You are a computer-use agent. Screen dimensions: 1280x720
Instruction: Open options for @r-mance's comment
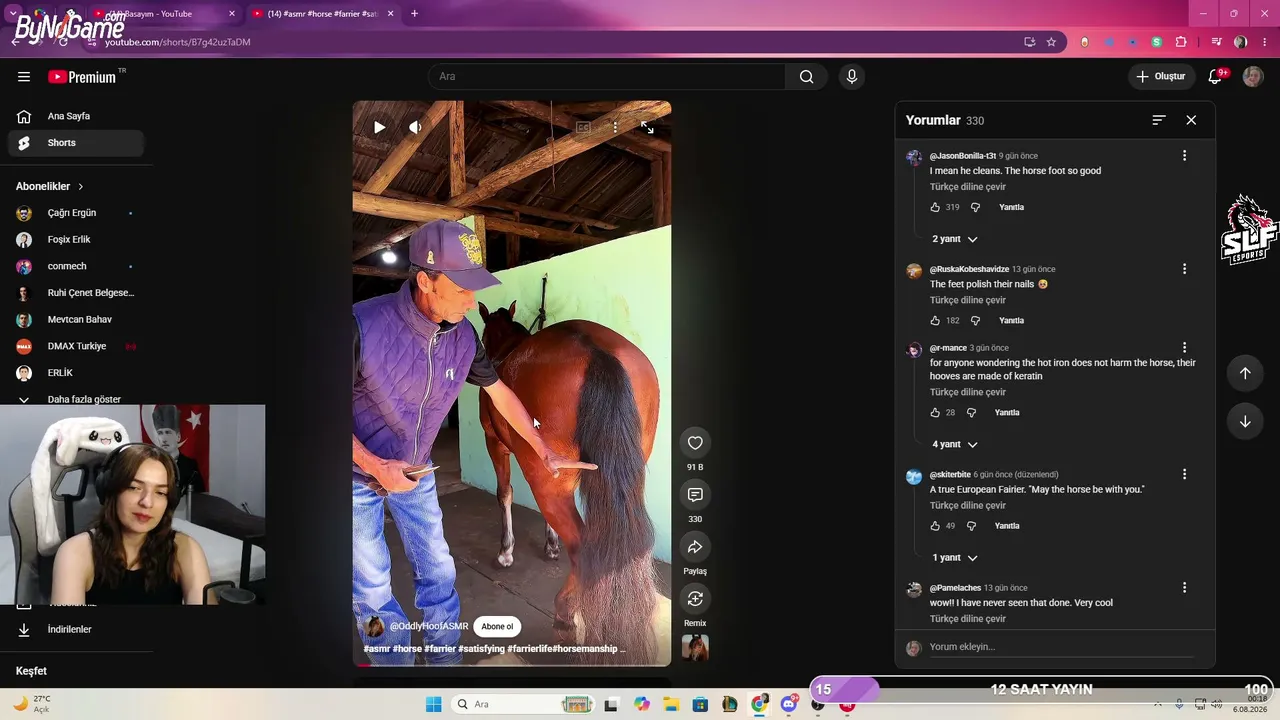[x=1184, y=348]
